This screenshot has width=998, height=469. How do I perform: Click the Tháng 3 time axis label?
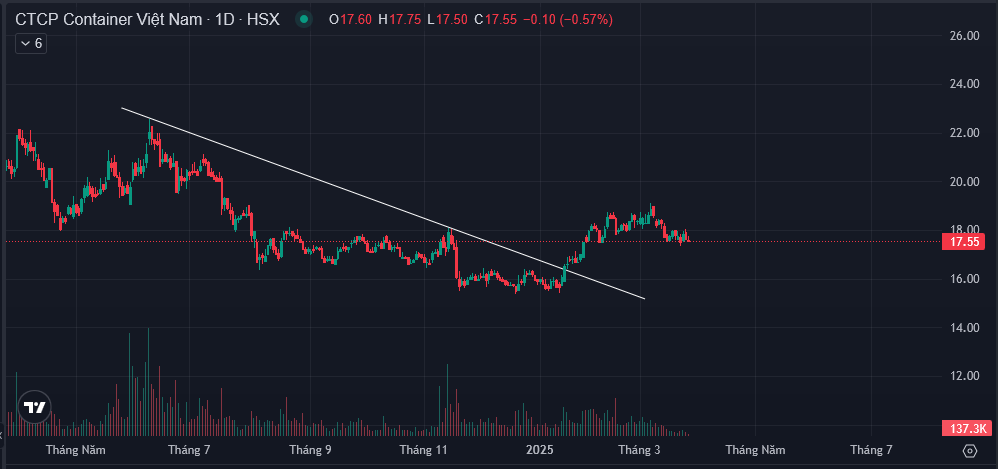pyautogui.click(x=639, y=451)
